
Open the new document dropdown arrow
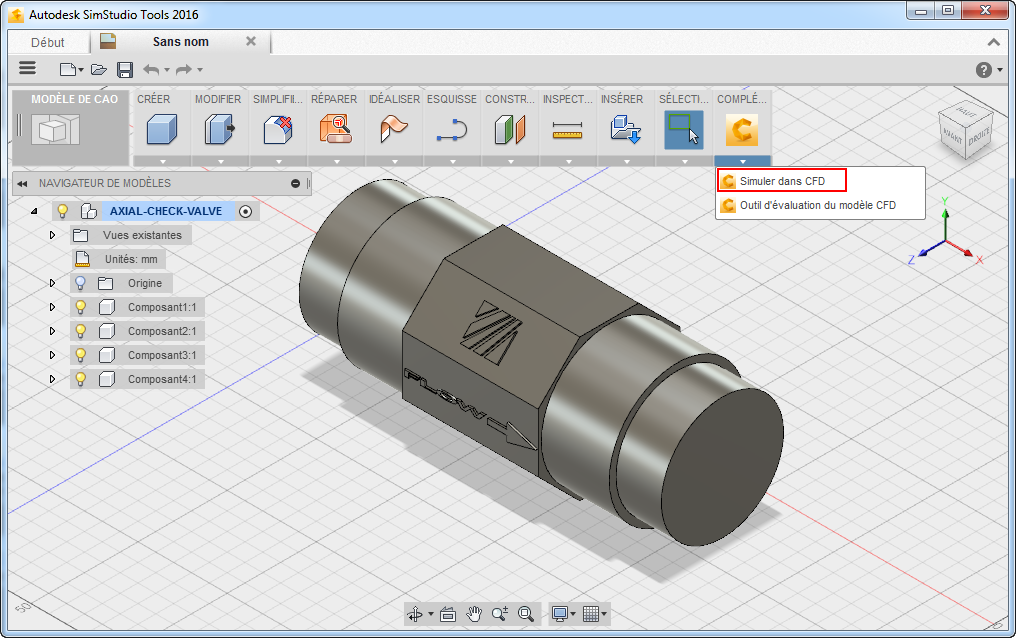81,70
